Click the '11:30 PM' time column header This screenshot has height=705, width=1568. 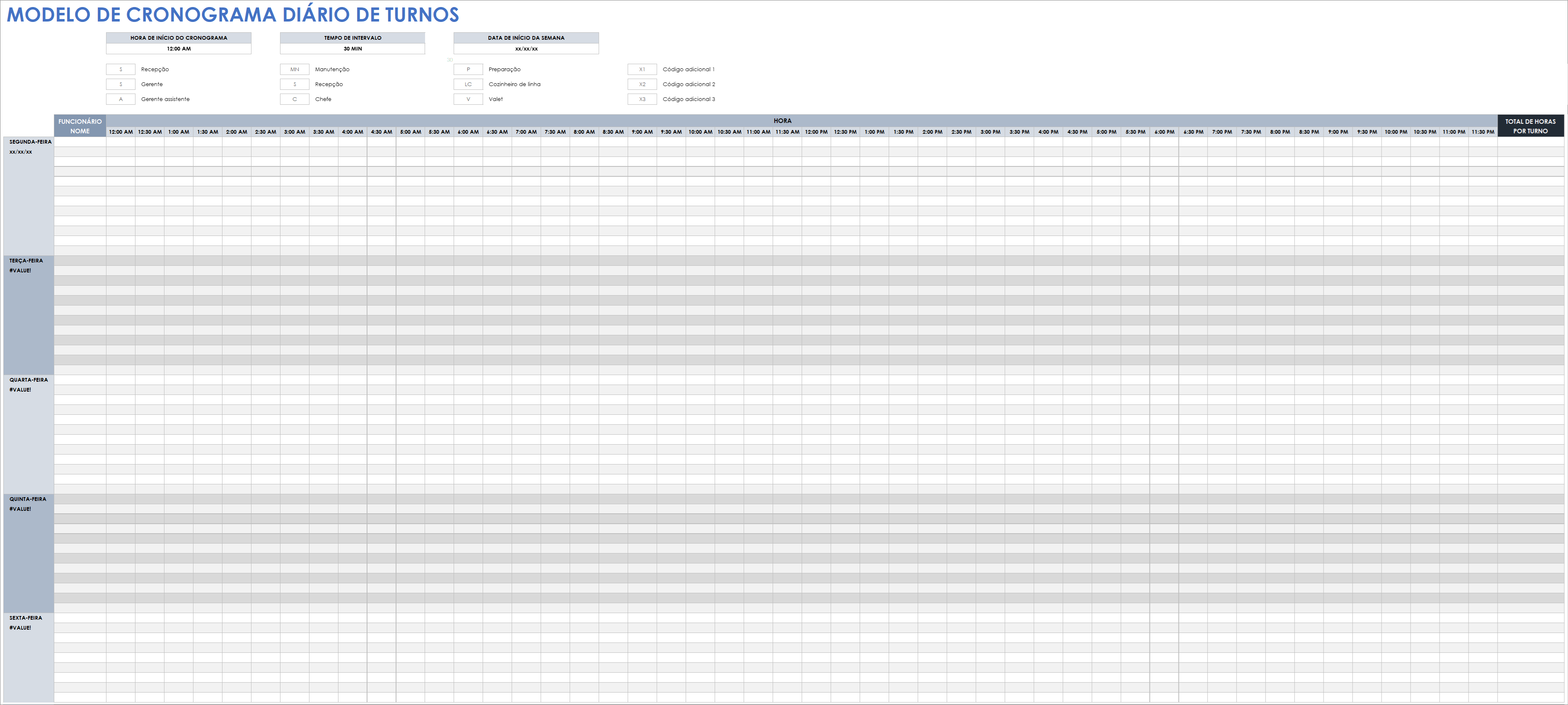[1483, 132]
